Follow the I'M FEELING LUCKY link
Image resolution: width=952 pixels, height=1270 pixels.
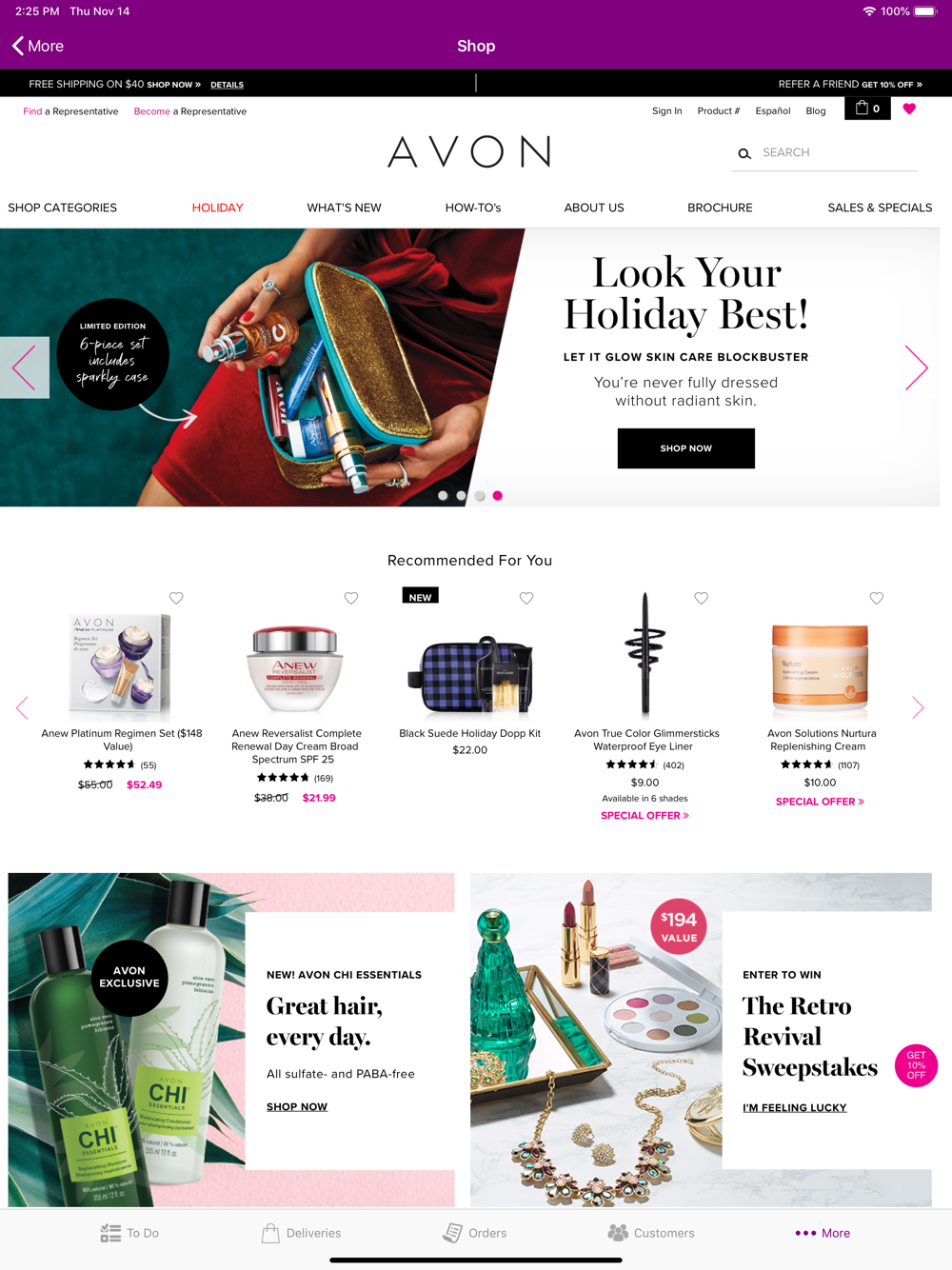click(x=795, y=1107)
